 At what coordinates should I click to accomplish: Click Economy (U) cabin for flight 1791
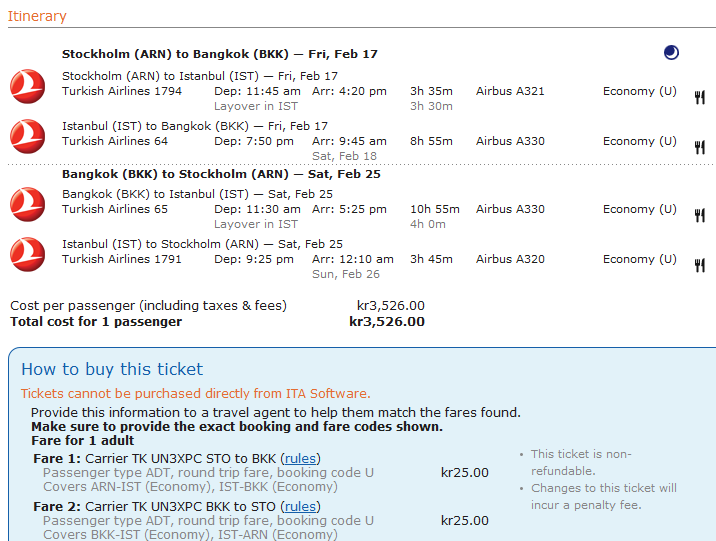point(639,259)
